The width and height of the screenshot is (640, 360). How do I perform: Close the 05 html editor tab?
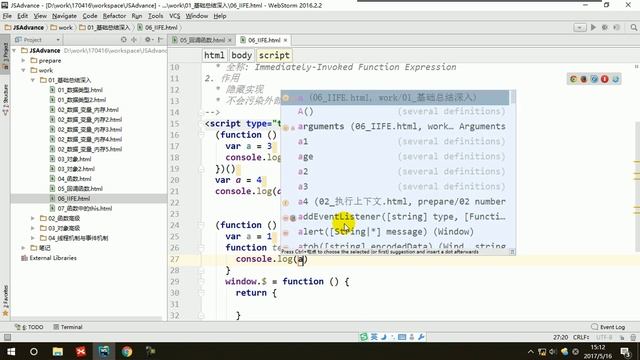point(230,40)
